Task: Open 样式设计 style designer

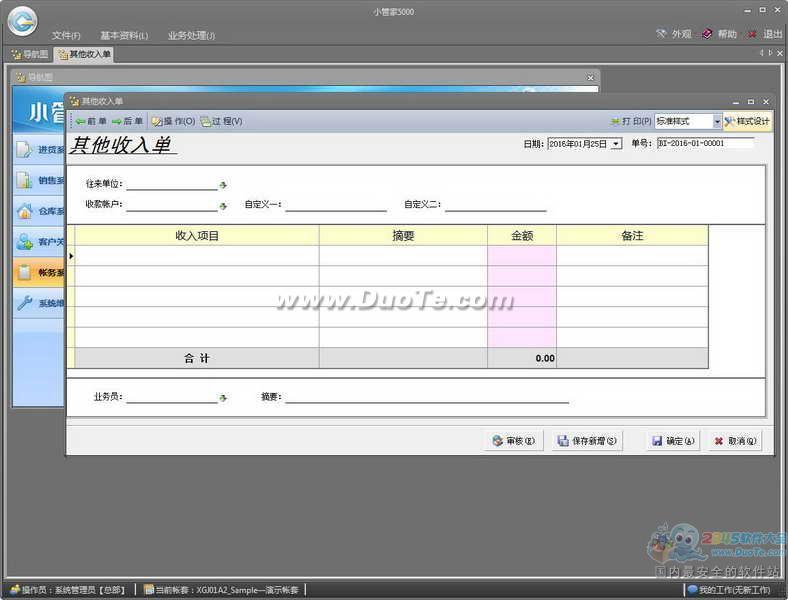Action: 747,121
